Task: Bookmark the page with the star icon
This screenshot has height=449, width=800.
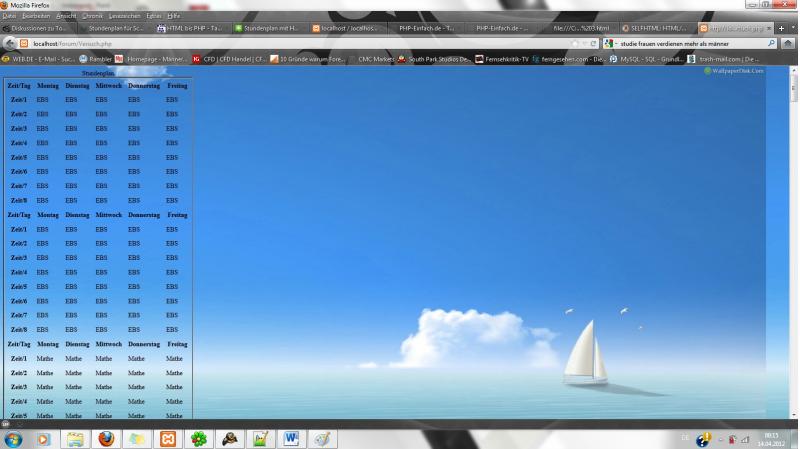Action: (x=574, y=44)
